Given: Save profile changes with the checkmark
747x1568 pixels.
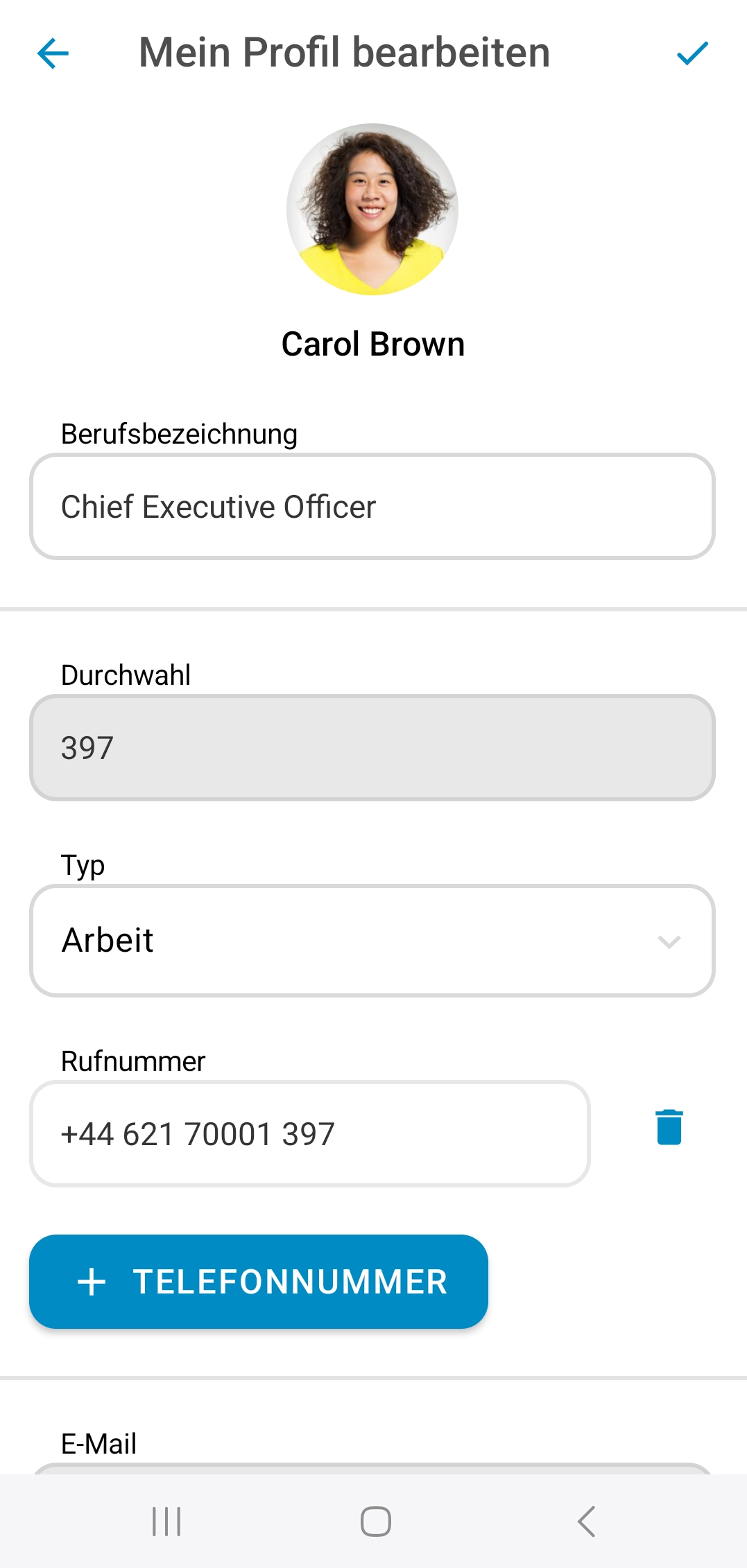Looking at the screenshot, I should (692, 53).
